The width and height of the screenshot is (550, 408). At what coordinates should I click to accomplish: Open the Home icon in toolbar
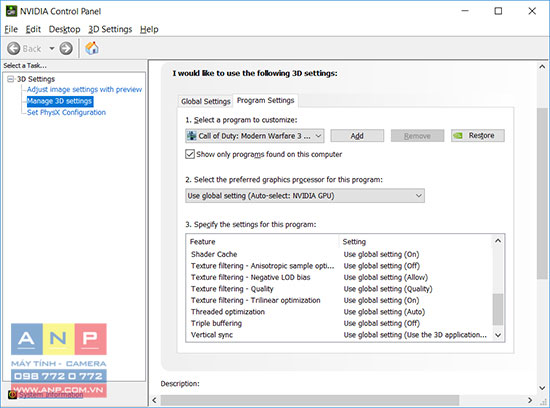pos(92,48)
